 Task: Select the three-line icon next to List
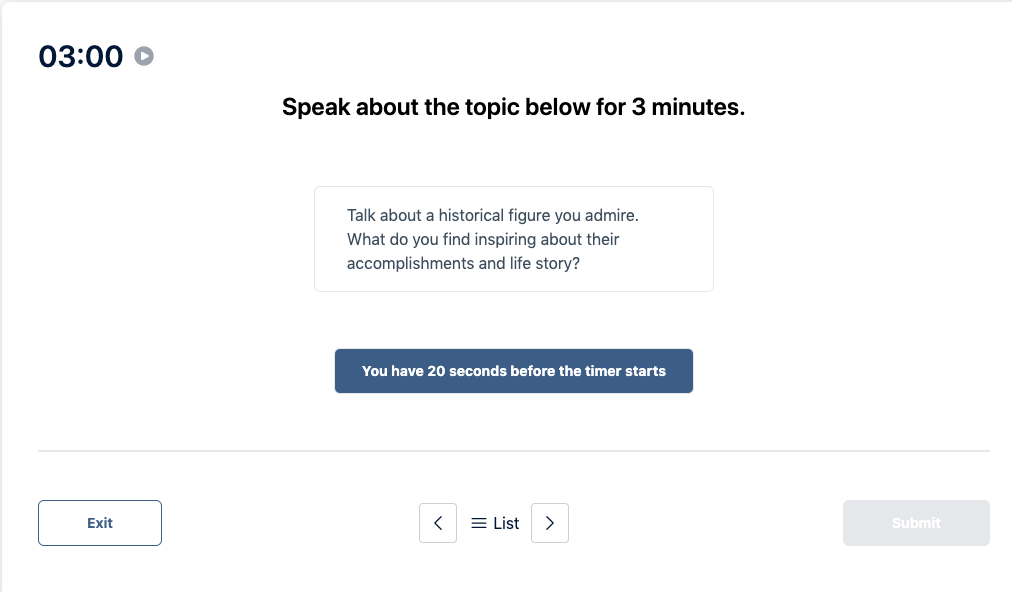coord(479,523)
